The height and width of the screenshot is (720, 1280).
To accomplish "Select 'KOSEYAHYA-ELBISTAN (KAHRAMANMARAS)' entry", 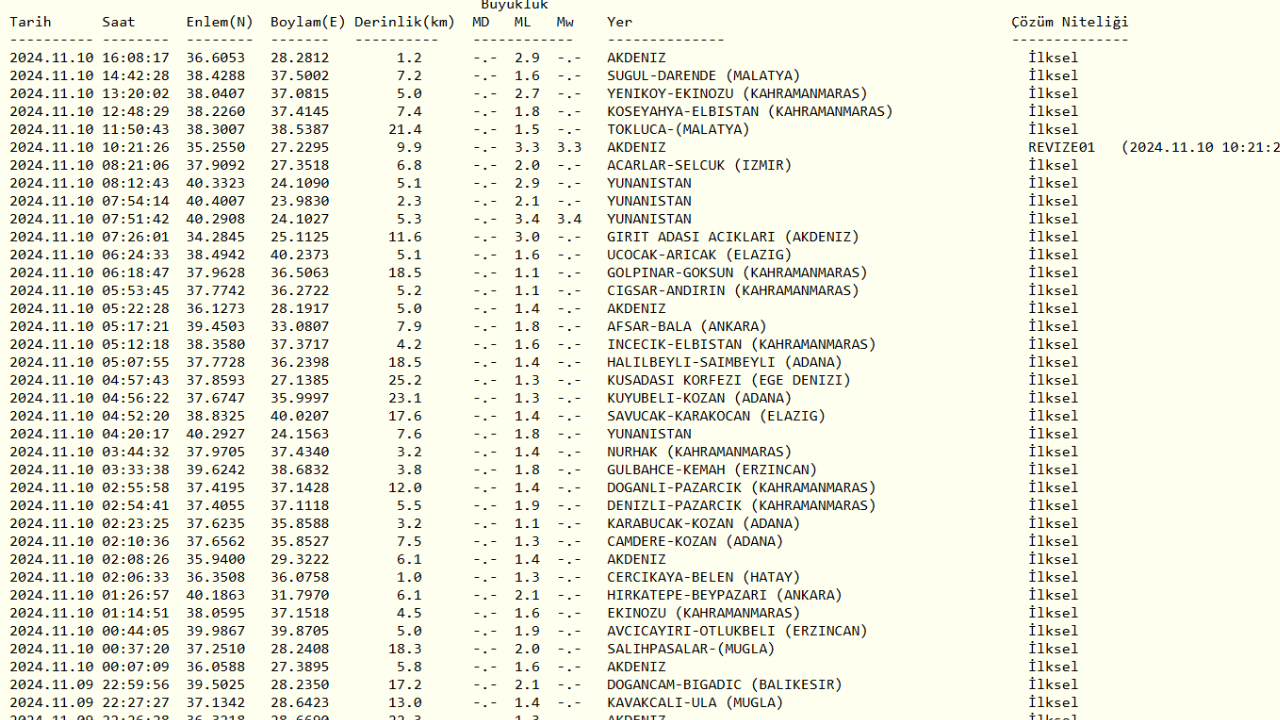I will point(750,112).
